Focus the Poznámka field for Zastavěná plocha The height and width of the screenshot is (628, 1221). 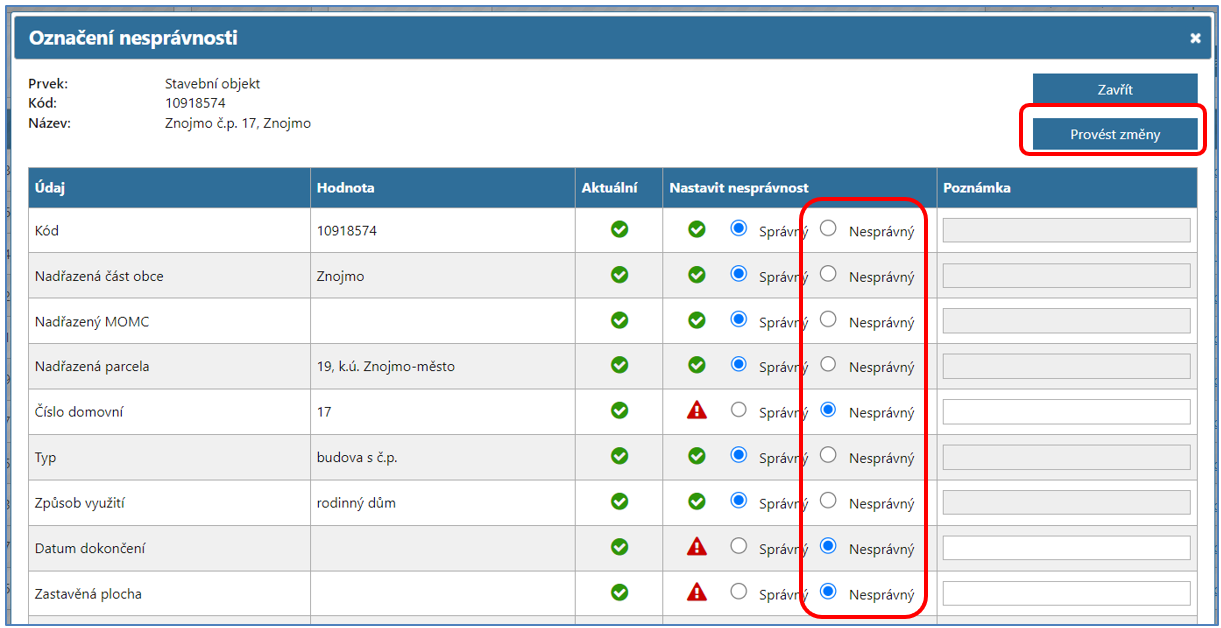pos(1066,594)
